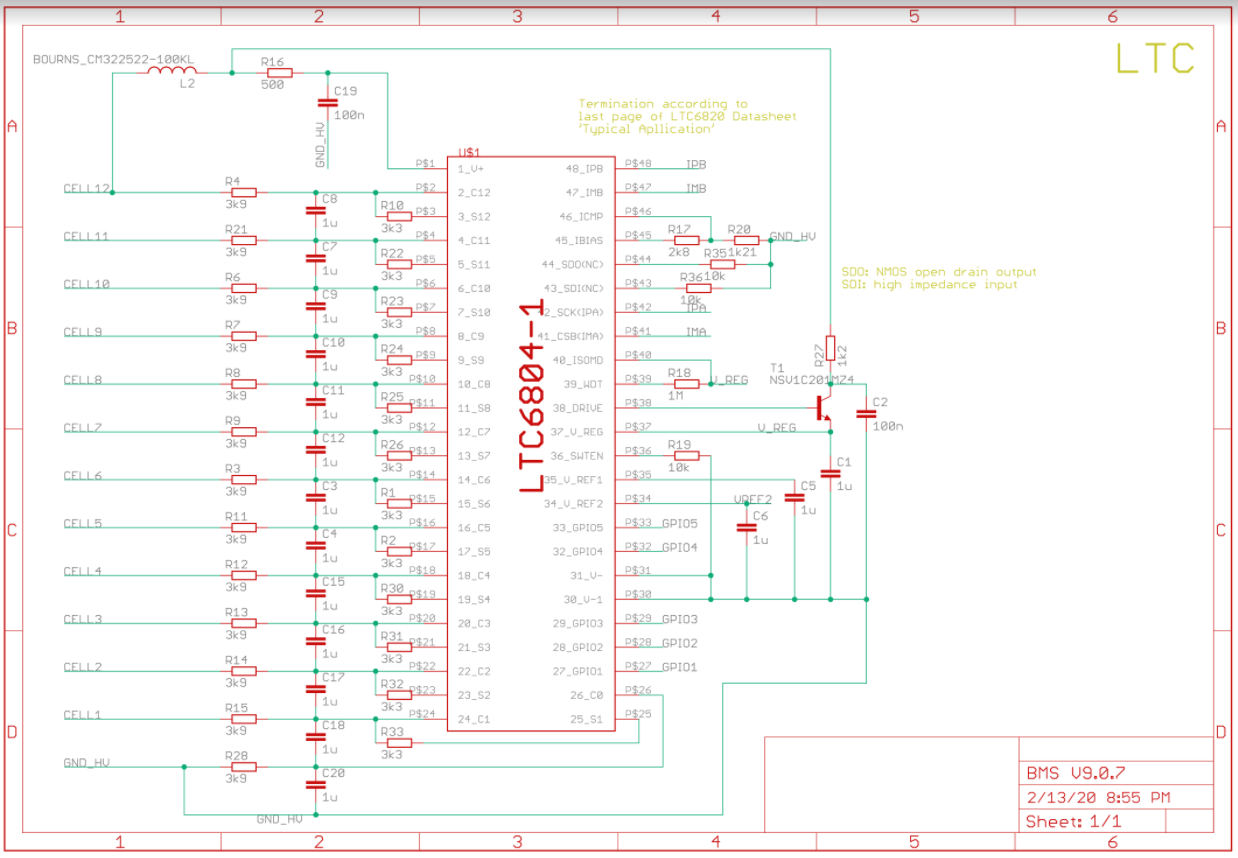Click the CELL8 net label

point(83,380)
